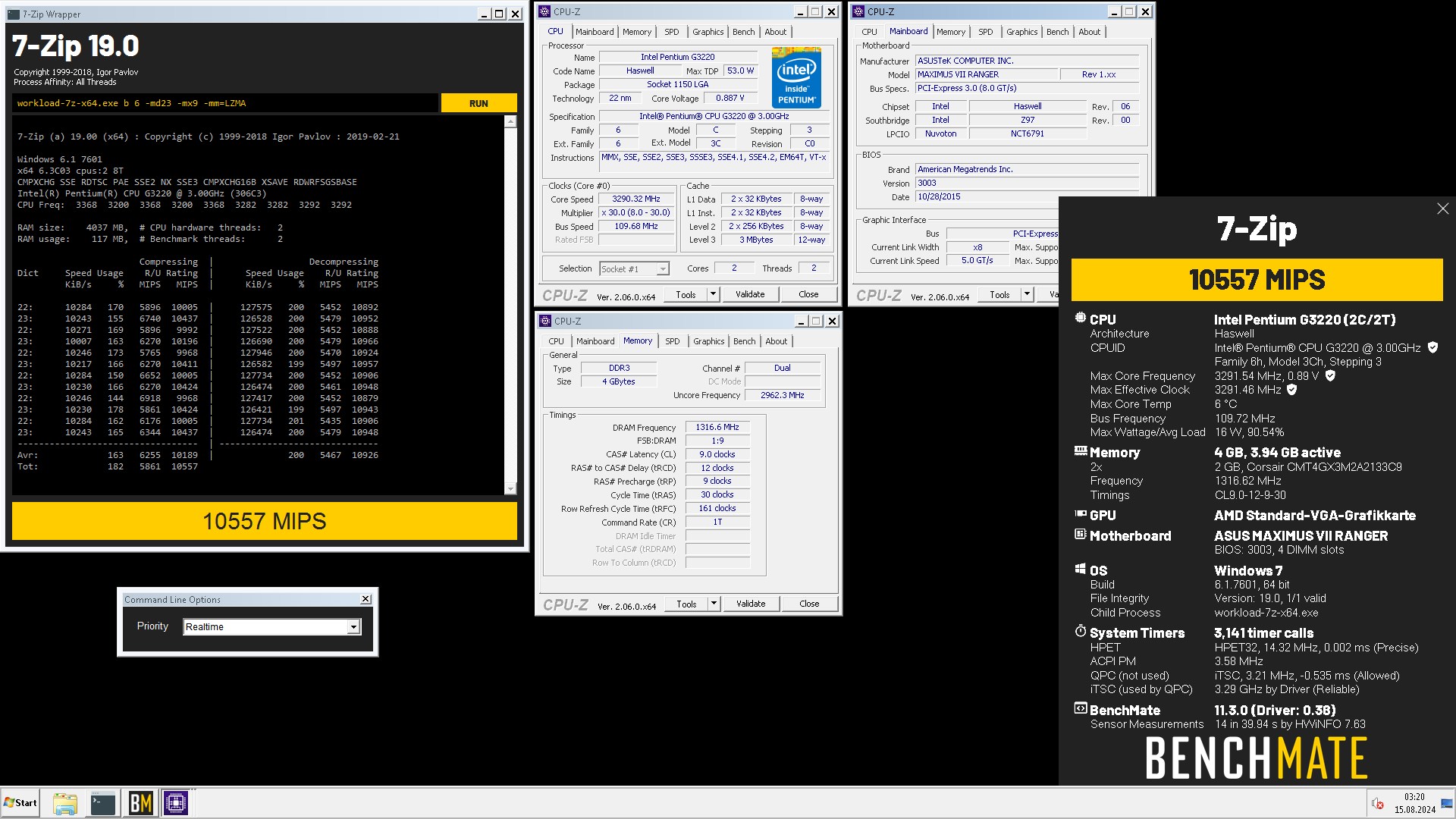Click Tools button in top-left CPU-Z window

pyautogui.click(x=686, y=294)
